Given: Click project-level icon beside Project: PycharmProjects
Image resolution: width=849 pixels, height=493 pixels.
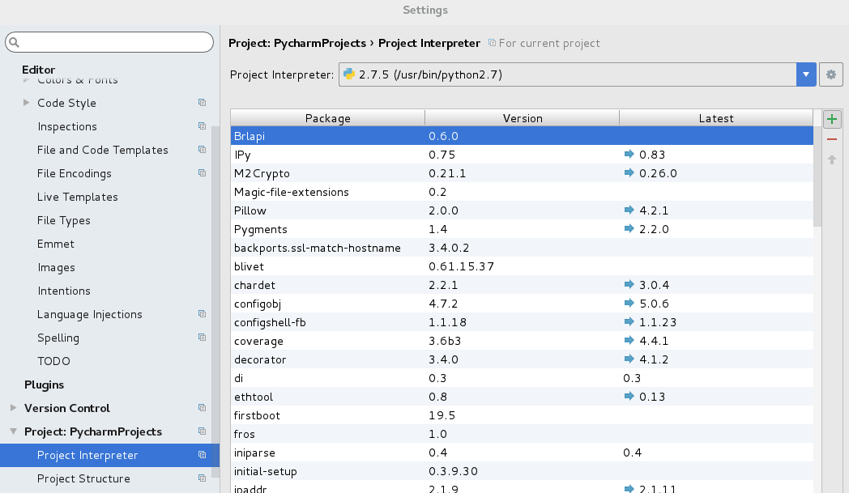Looking at the screenshot, I should [x=202, y=431].
